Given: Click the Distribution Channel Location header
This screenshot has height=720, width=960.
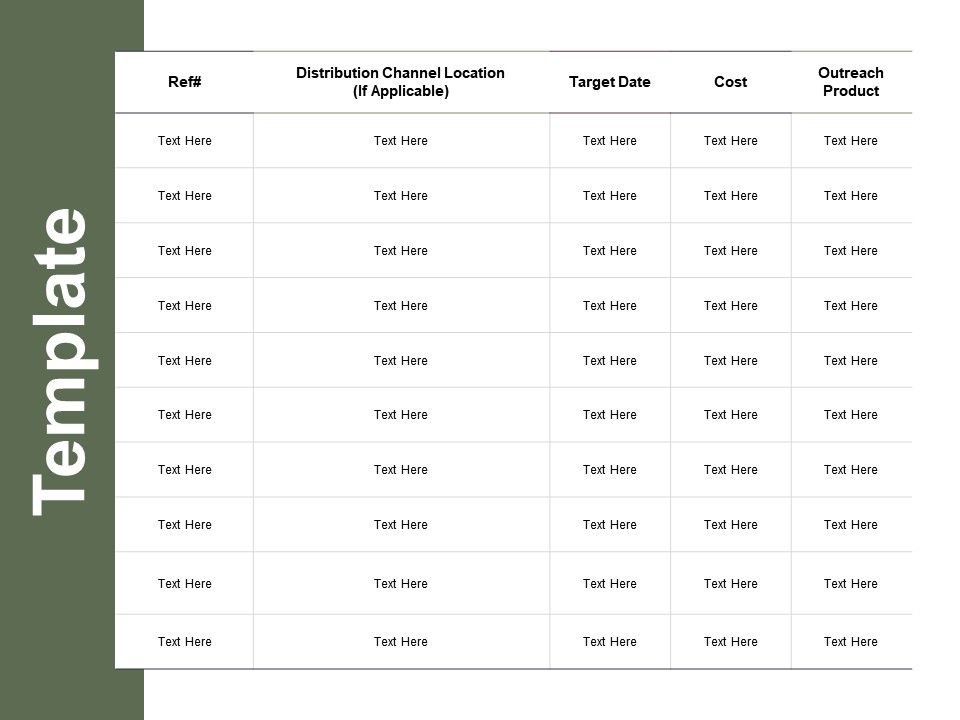Looking at the screenshot, I should pos(400,82).
